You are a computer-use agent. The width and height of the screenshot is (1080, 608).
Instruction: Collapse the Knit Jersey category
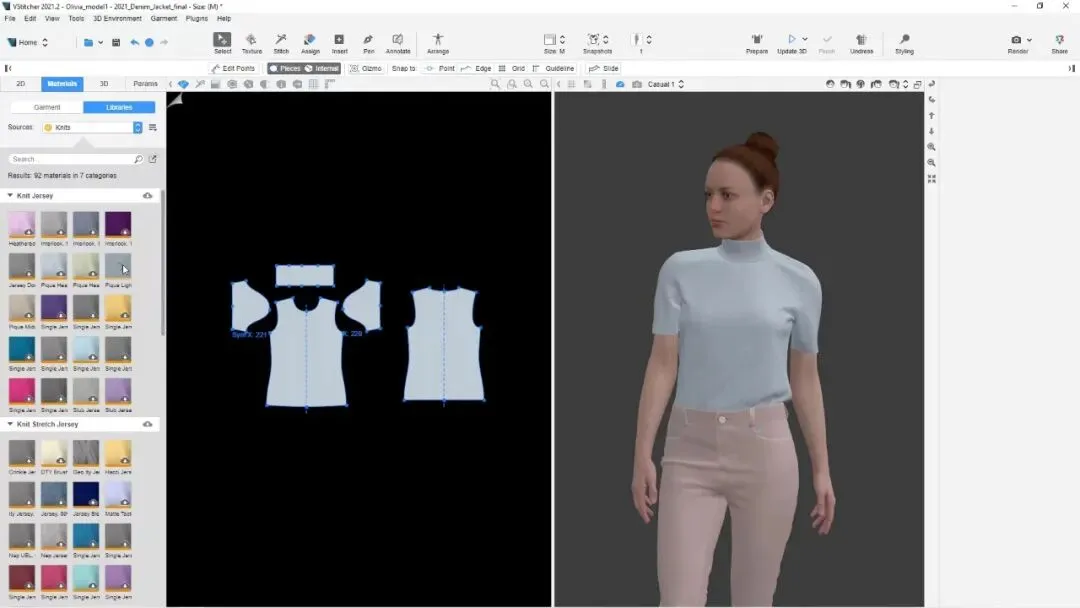tap(11, 196)
